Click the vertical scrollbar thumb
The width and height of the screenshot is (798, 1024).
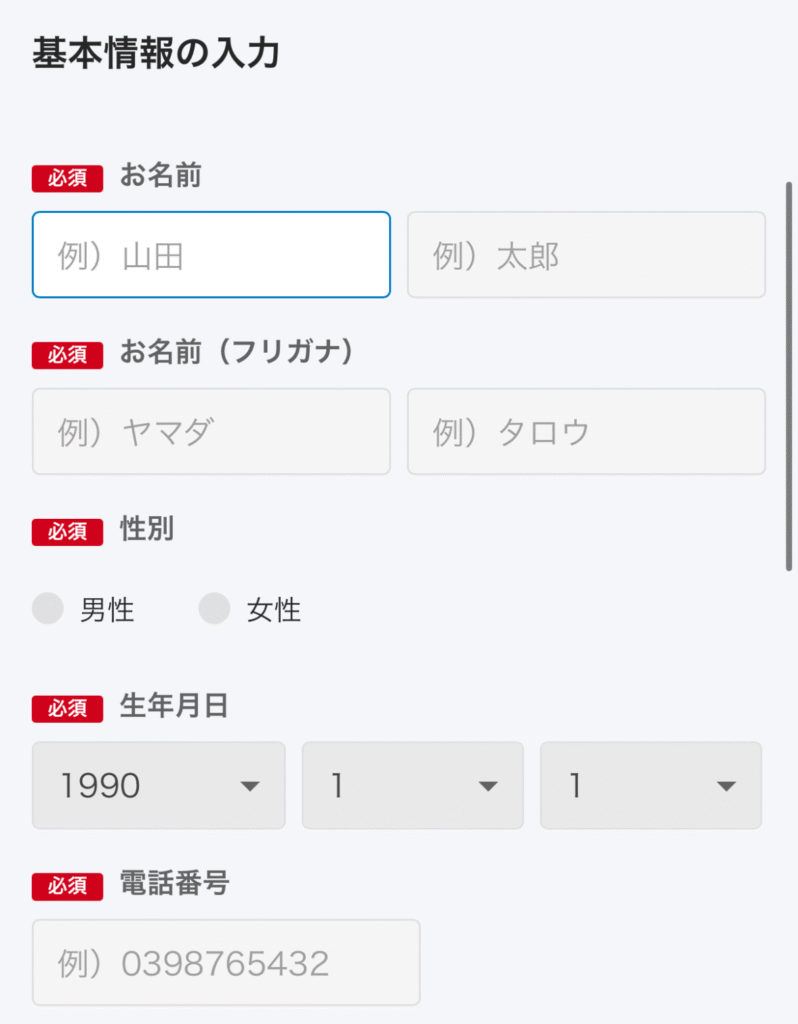pos(790,375)
